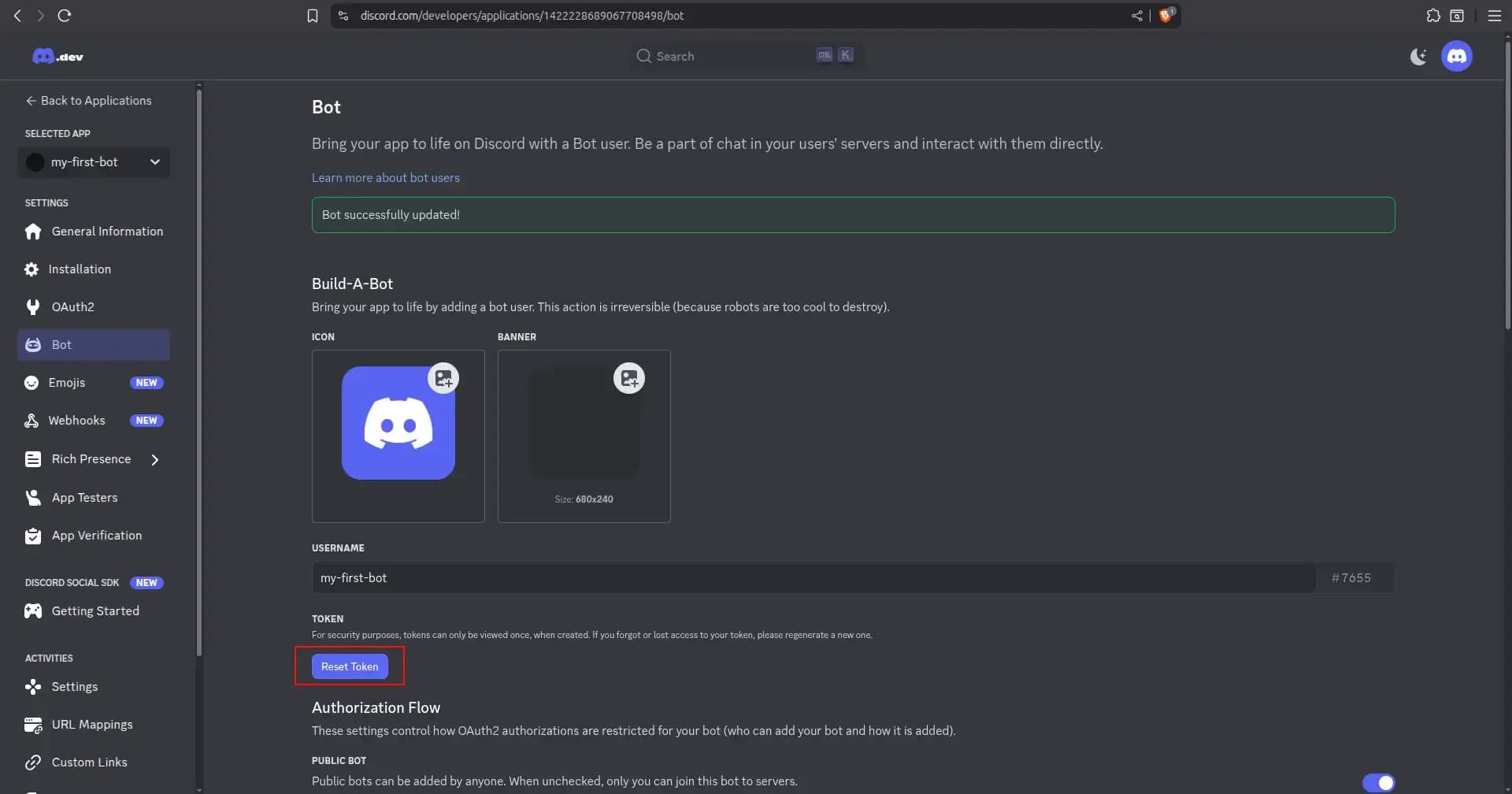The width and height of the screenshot is (1512, 794).
Task: Click the Getting Started controller icon
Action: (33, 611)
